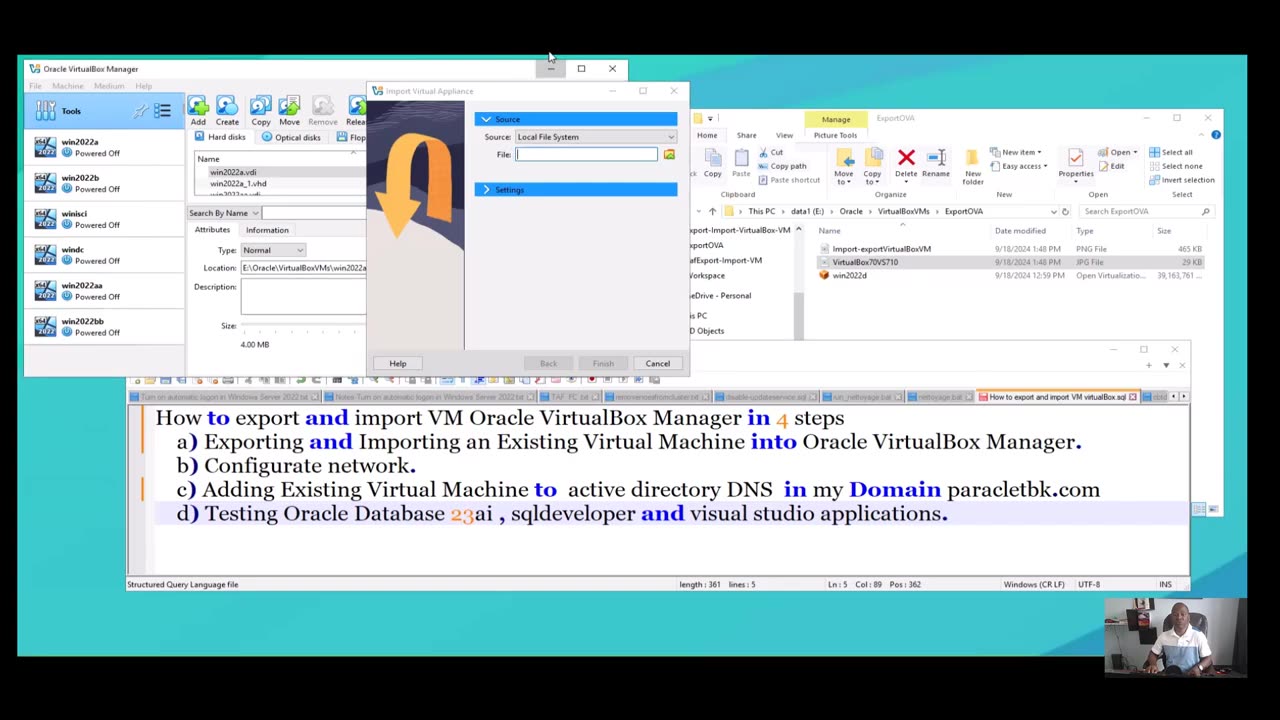
Task: Pin the Tools entry with the pin icon
Action: (141, 111)
